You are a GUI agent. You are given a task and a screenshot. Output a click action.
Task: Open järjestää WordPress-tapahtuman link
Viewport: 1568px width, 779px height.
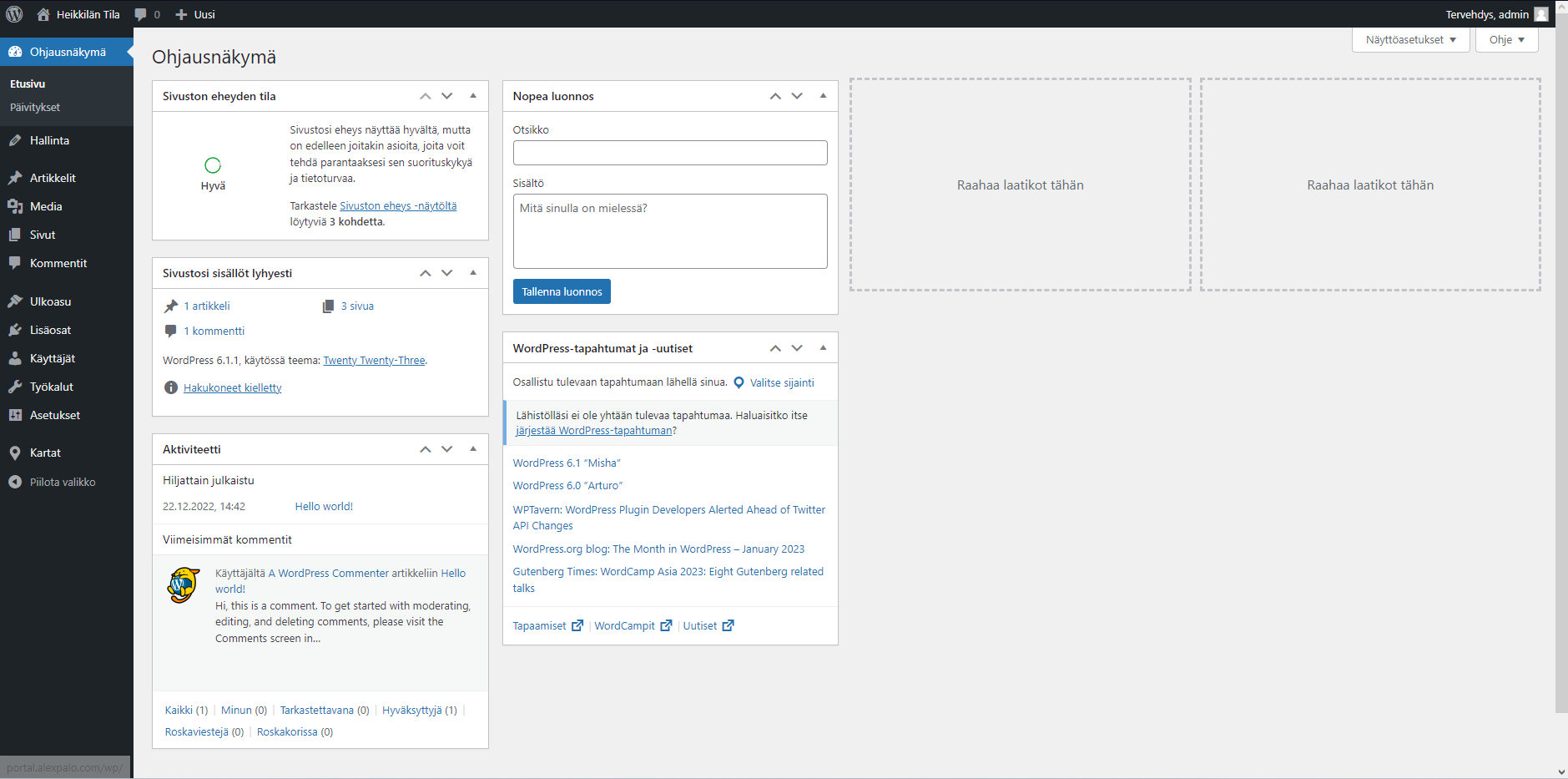[x=594, y=430]
